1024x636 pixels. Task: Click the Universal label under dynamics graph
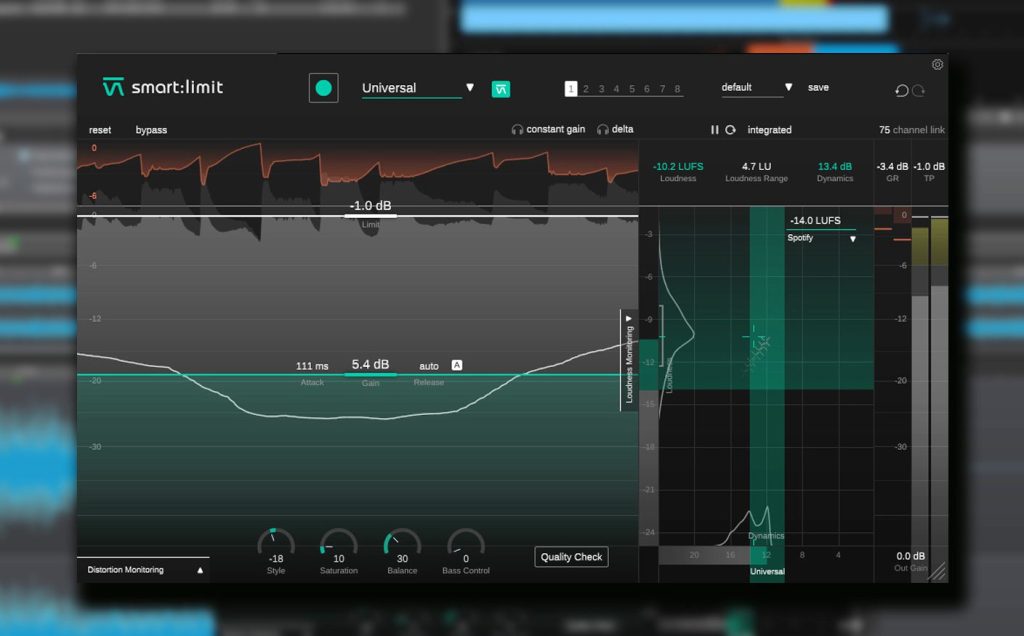coord(767,571)
